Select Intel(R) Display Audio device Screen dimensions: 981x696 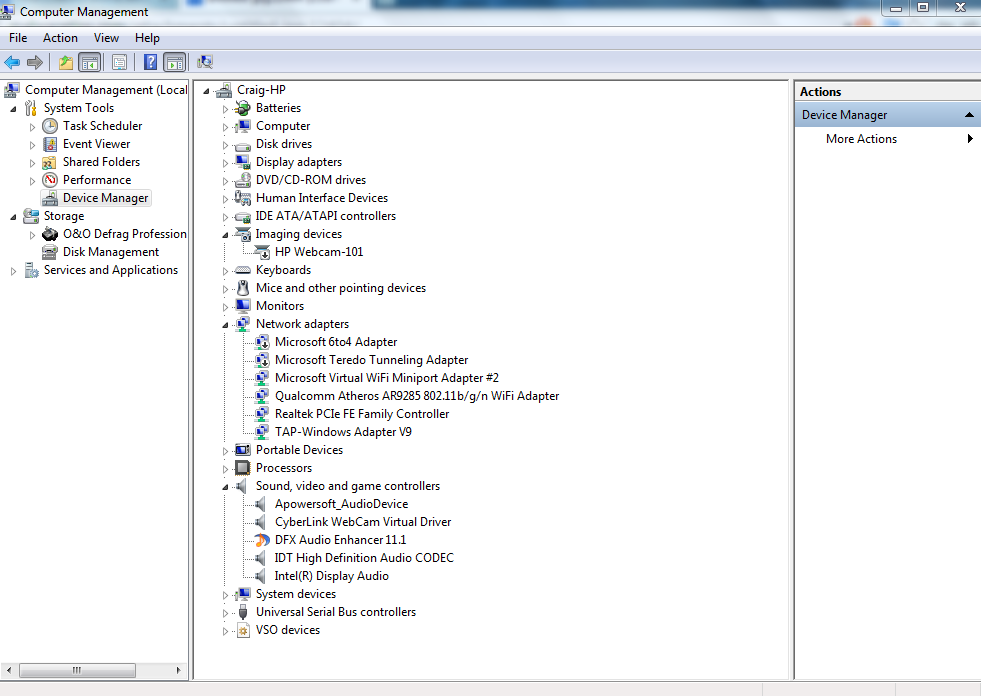coord(332,576)
